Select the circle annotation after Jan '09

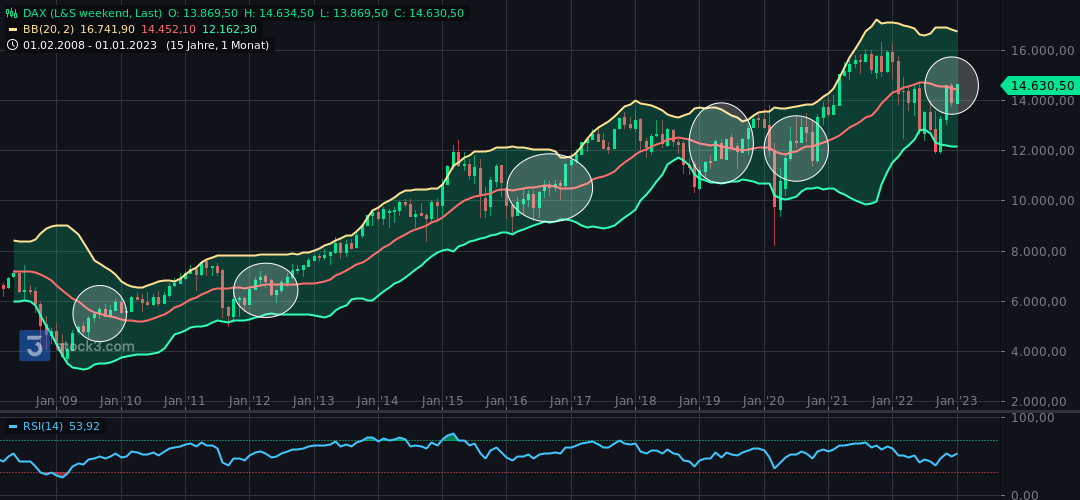coord(100,313)
